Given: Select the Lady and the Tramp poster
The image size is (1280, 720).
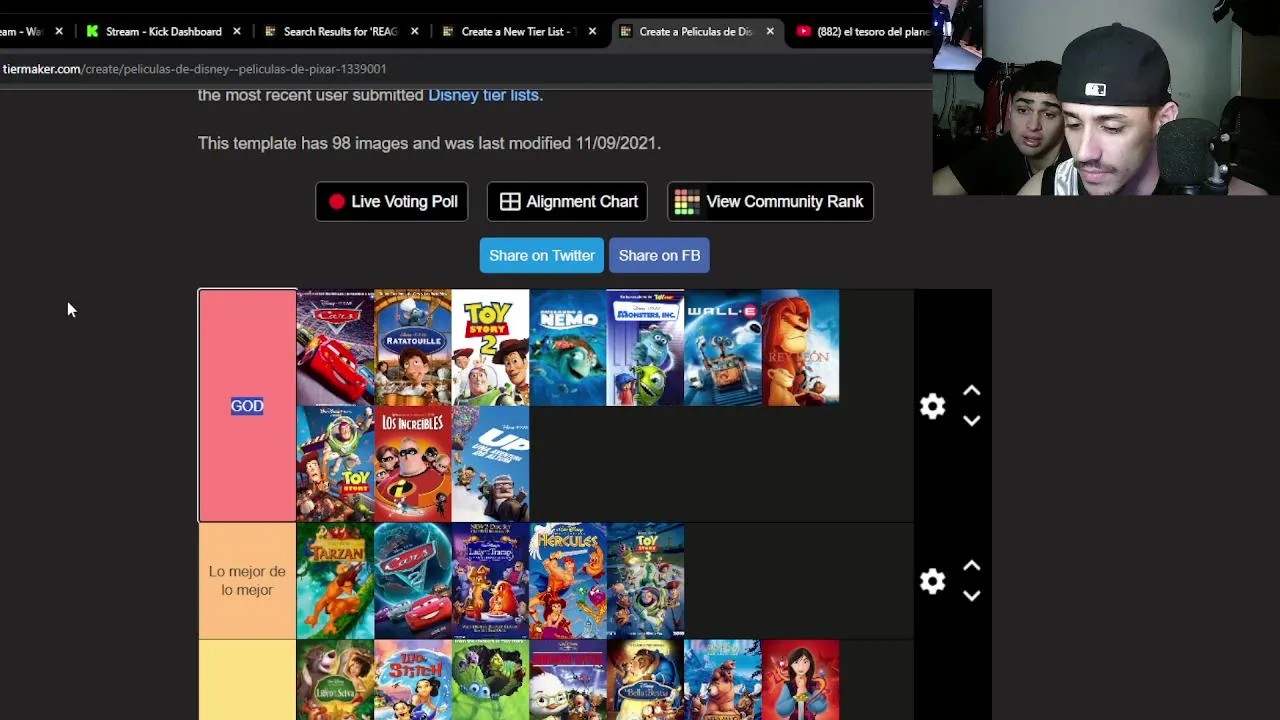Looking at the screenshot, I should (x=490, y=581).
